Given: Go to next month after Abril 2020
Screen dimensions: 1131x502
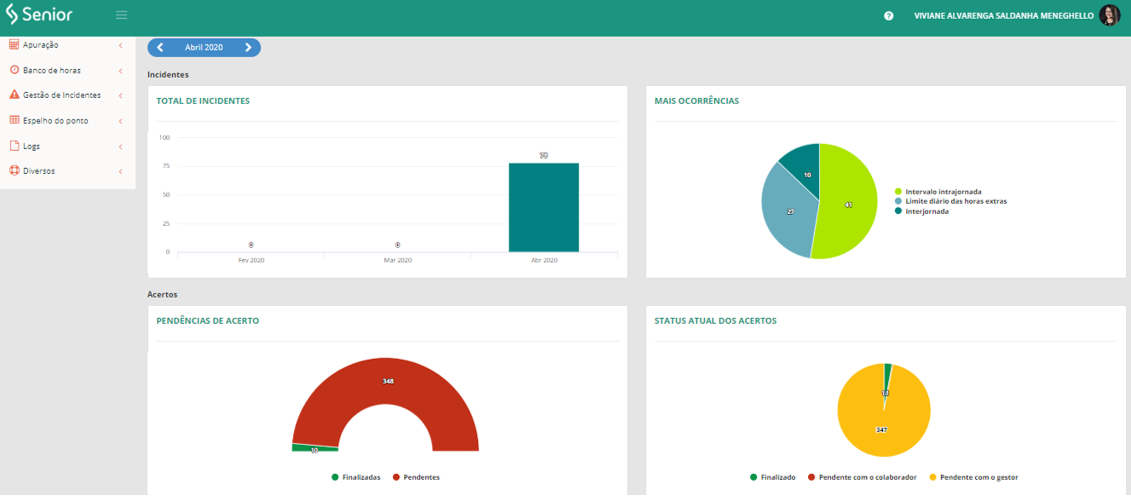Looking at the screenshot, I should 249,47.
